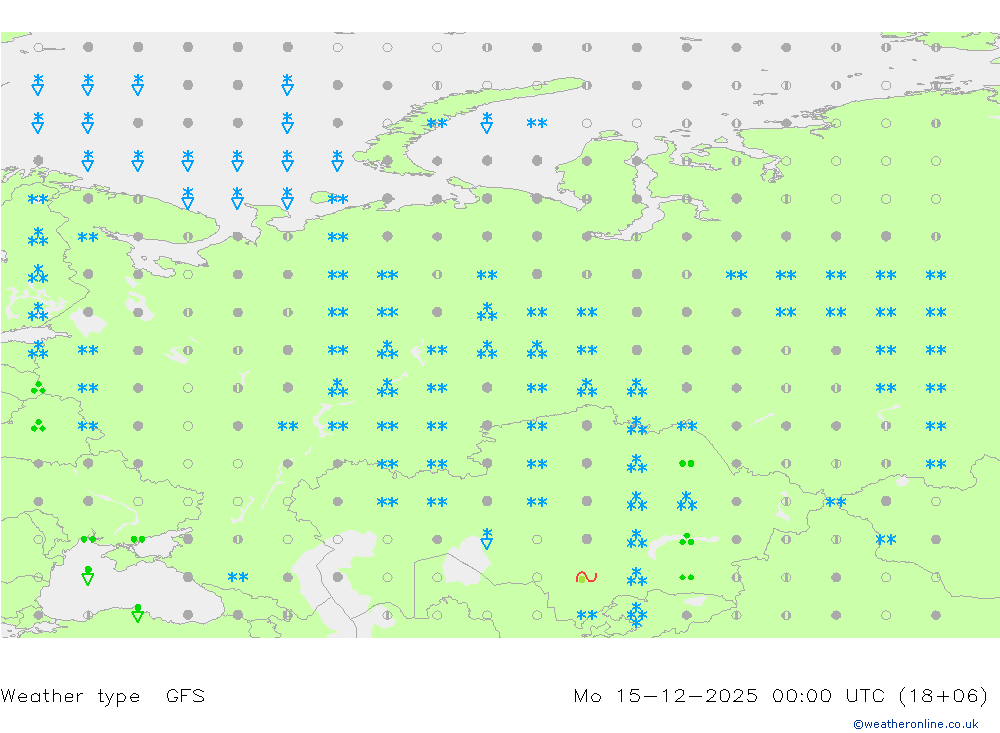
Task: Click the '(18+06)' forecast run text
Action: pos(943,695)
